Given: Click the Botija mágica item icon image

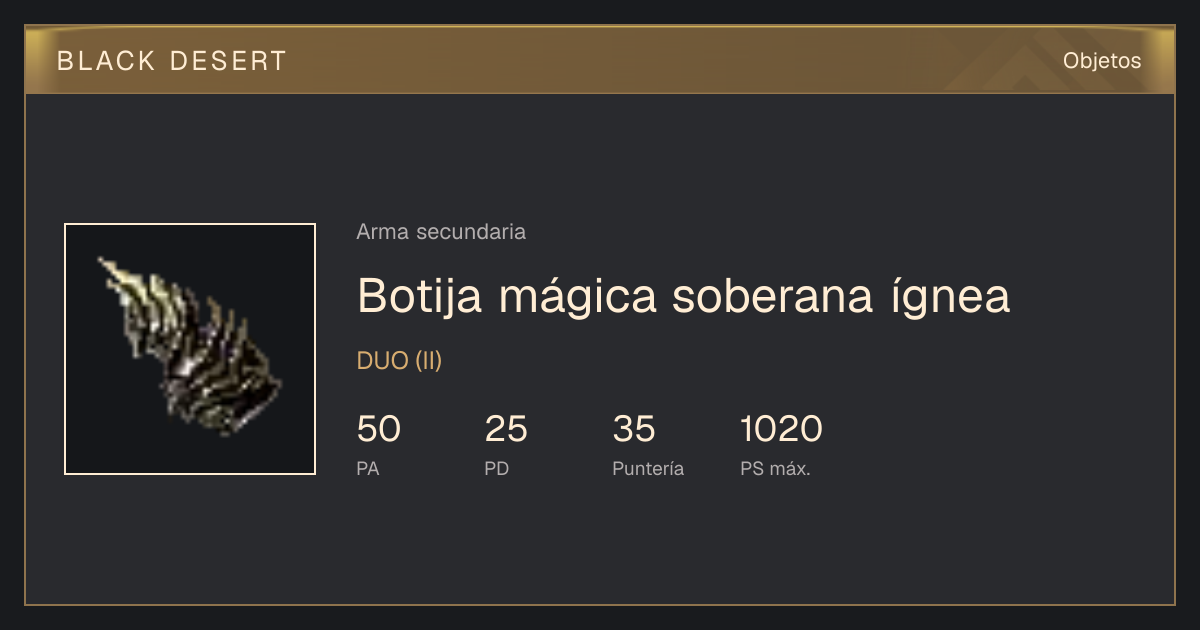Looking at the screenshot, I should pos(190,349).
